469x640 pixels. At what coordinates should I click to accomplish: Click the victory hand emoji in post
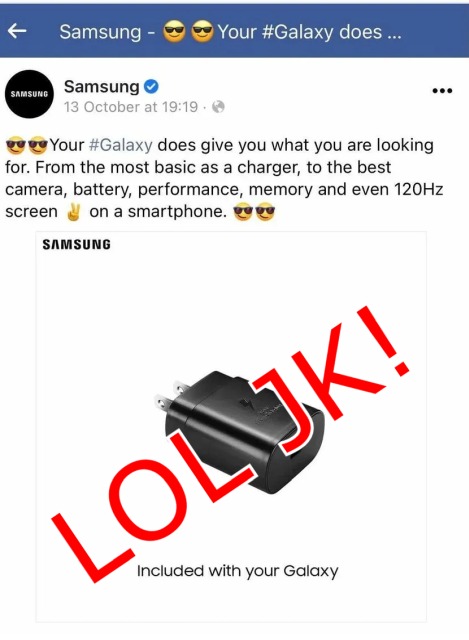click(73, 212)
